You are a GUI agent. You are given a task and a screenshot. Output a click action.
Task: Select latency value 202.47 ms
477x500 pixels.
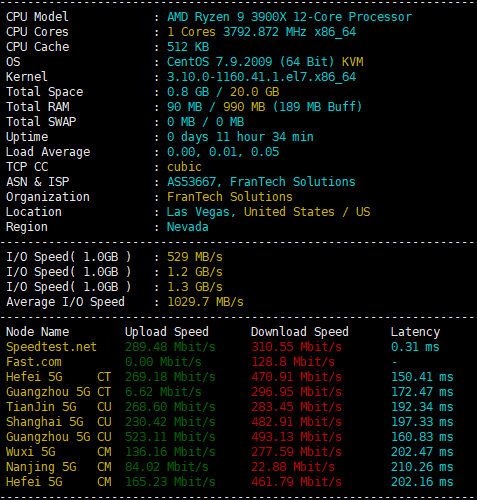[x=422, y=452]
